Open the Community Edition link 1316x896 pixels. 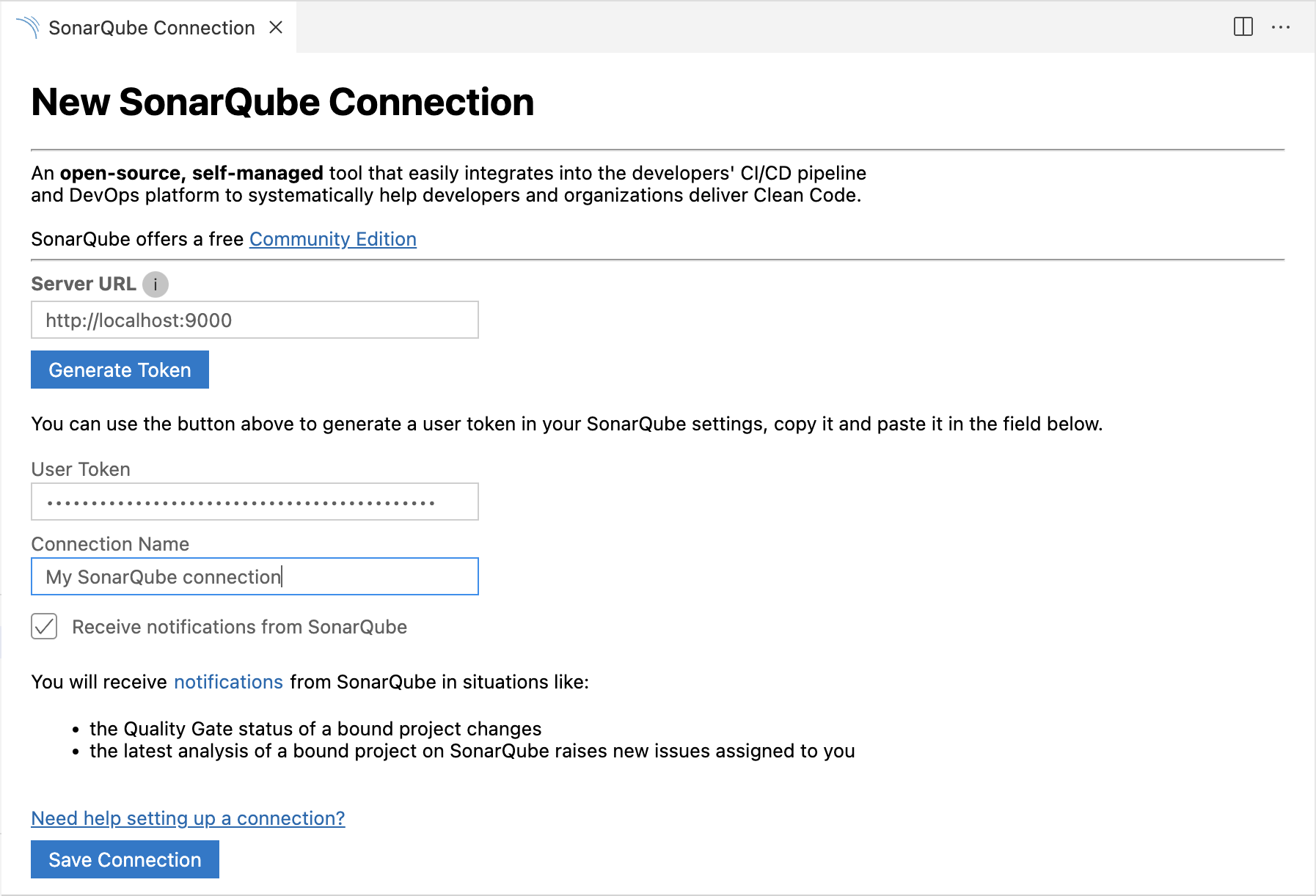[332, 239]
